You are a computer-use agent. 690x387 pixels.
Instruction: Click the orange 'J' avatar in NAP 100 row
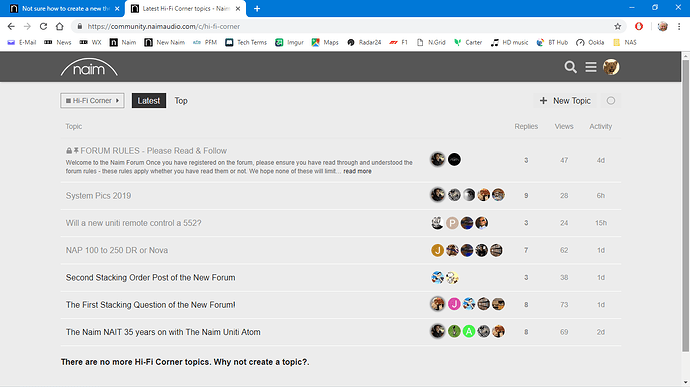click(437, 250)
